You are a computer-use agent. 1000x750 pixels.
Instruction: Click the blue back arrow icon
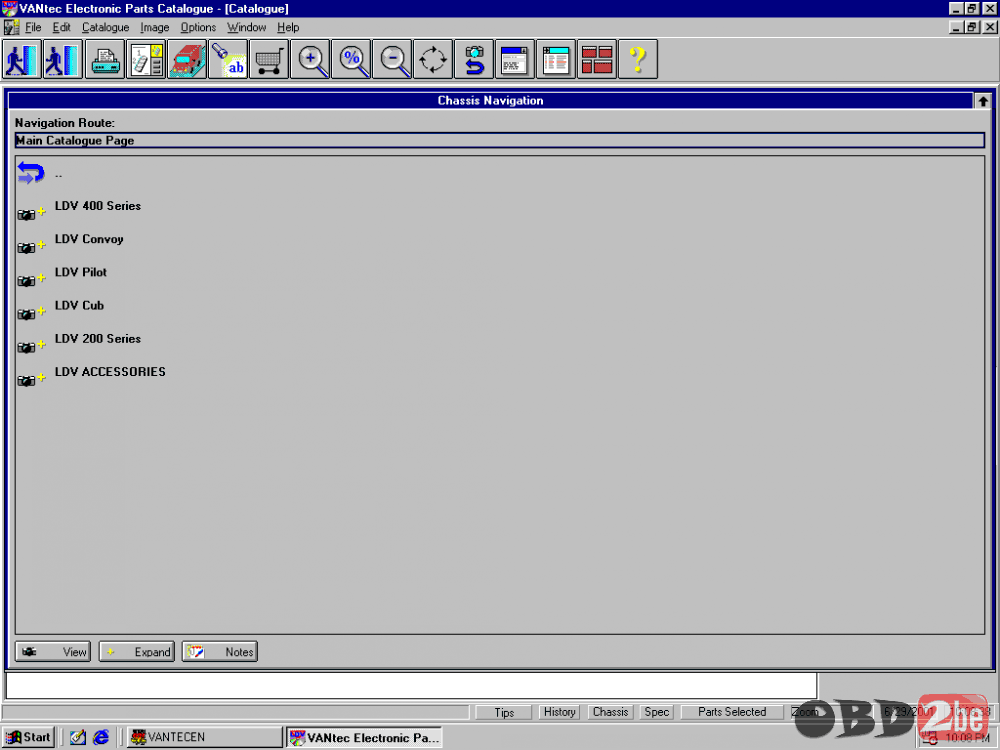(x=31, y=172)
